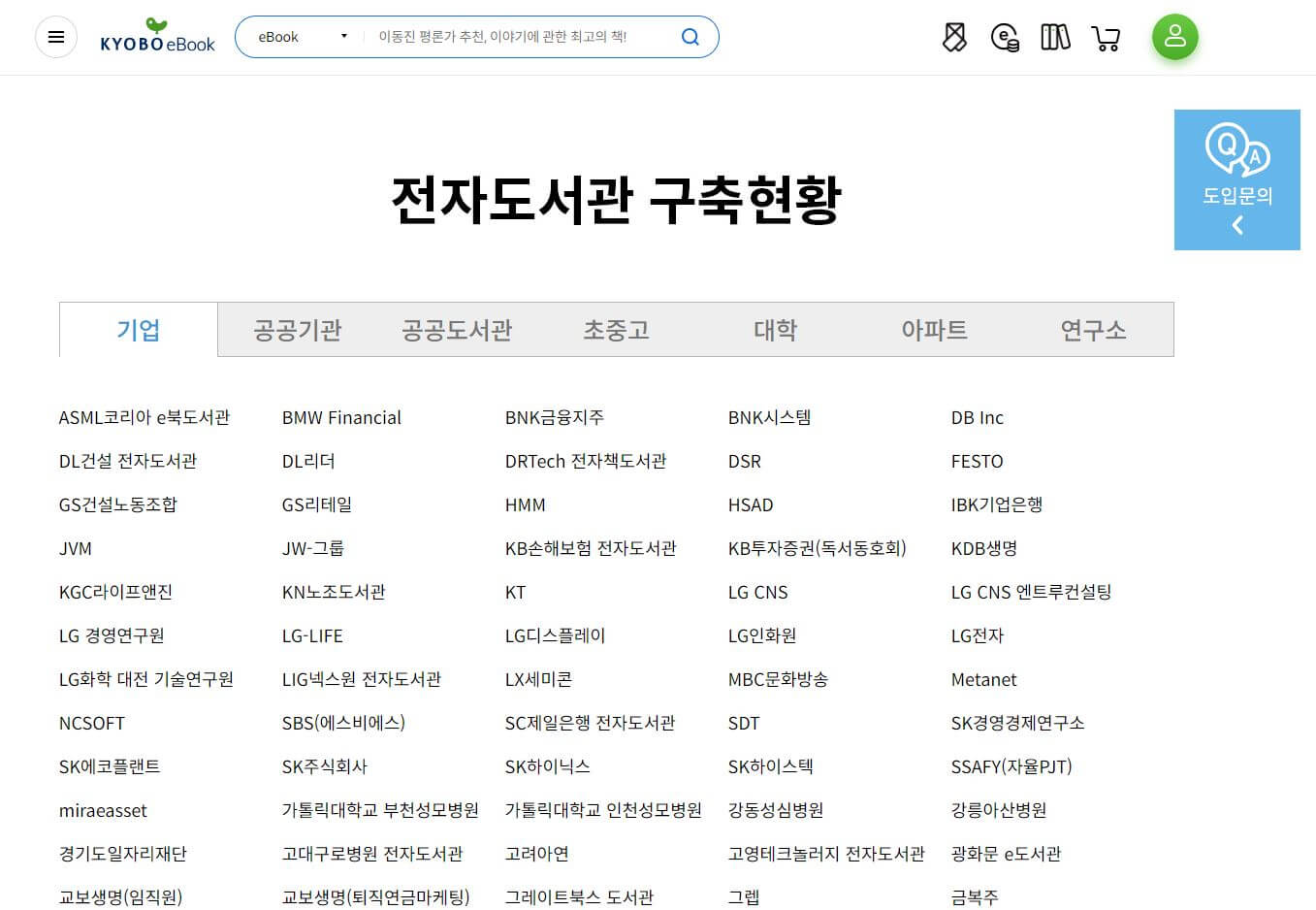The height and width of the screenshot is (910, 1316).
Task: Select the 대학 tab
Action: coord(775,330)
